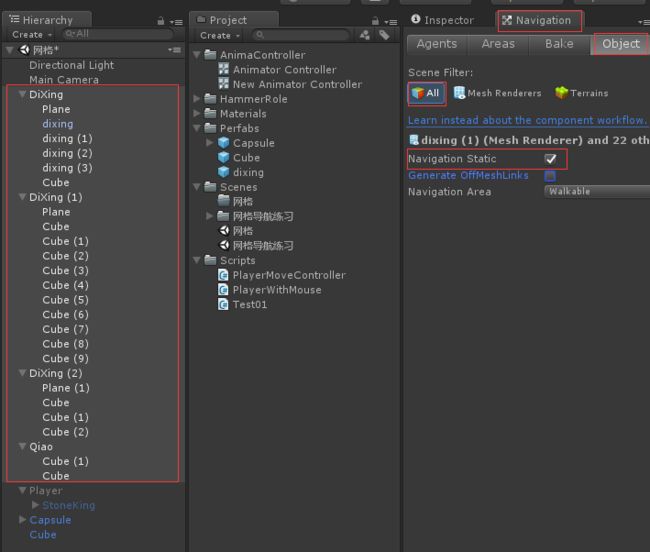Select the Terrains scene filter
The width and height of the screenshot is (650, 552).
click(582, 93)
